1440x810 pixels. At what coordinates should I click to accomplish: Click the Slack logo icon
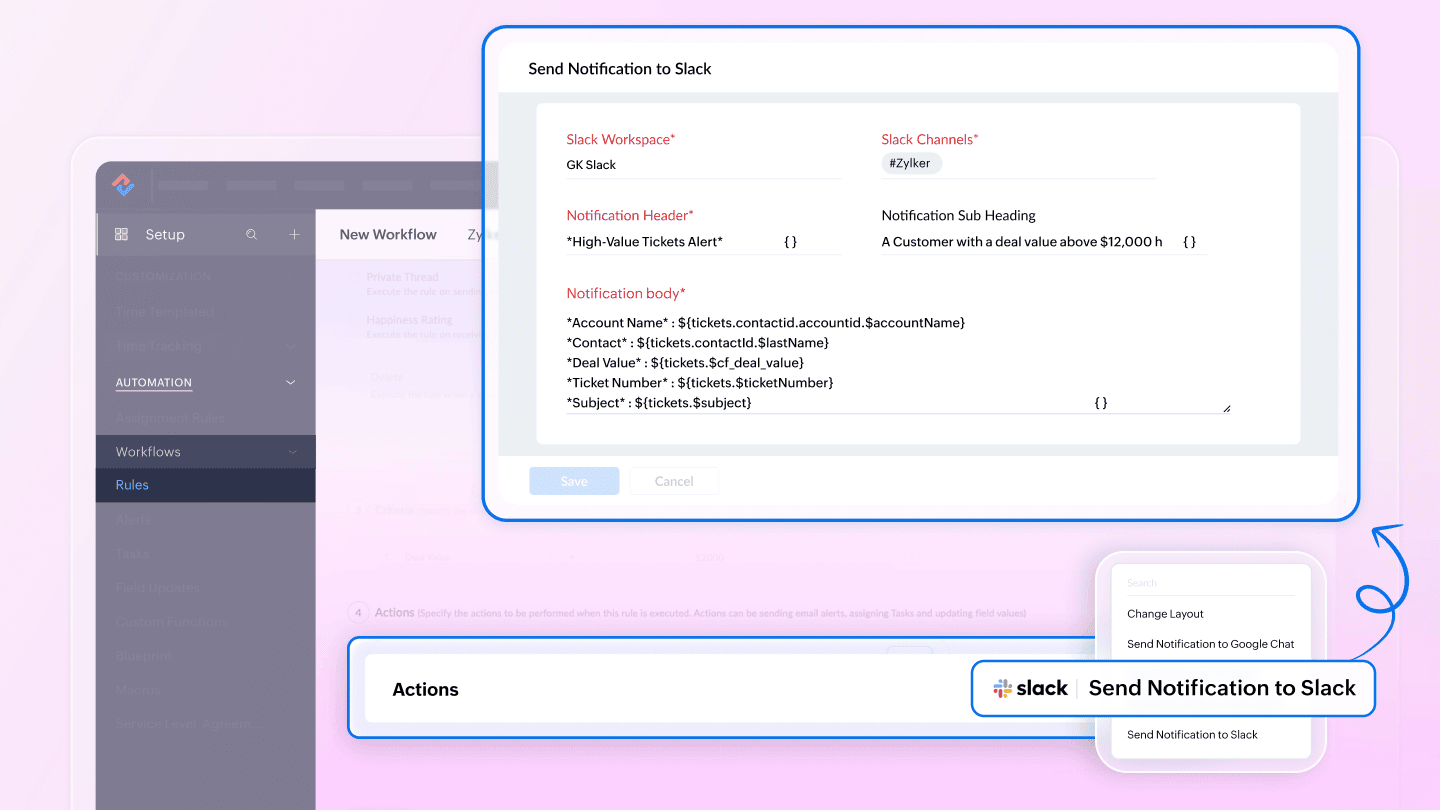(x=1003, y=688)
